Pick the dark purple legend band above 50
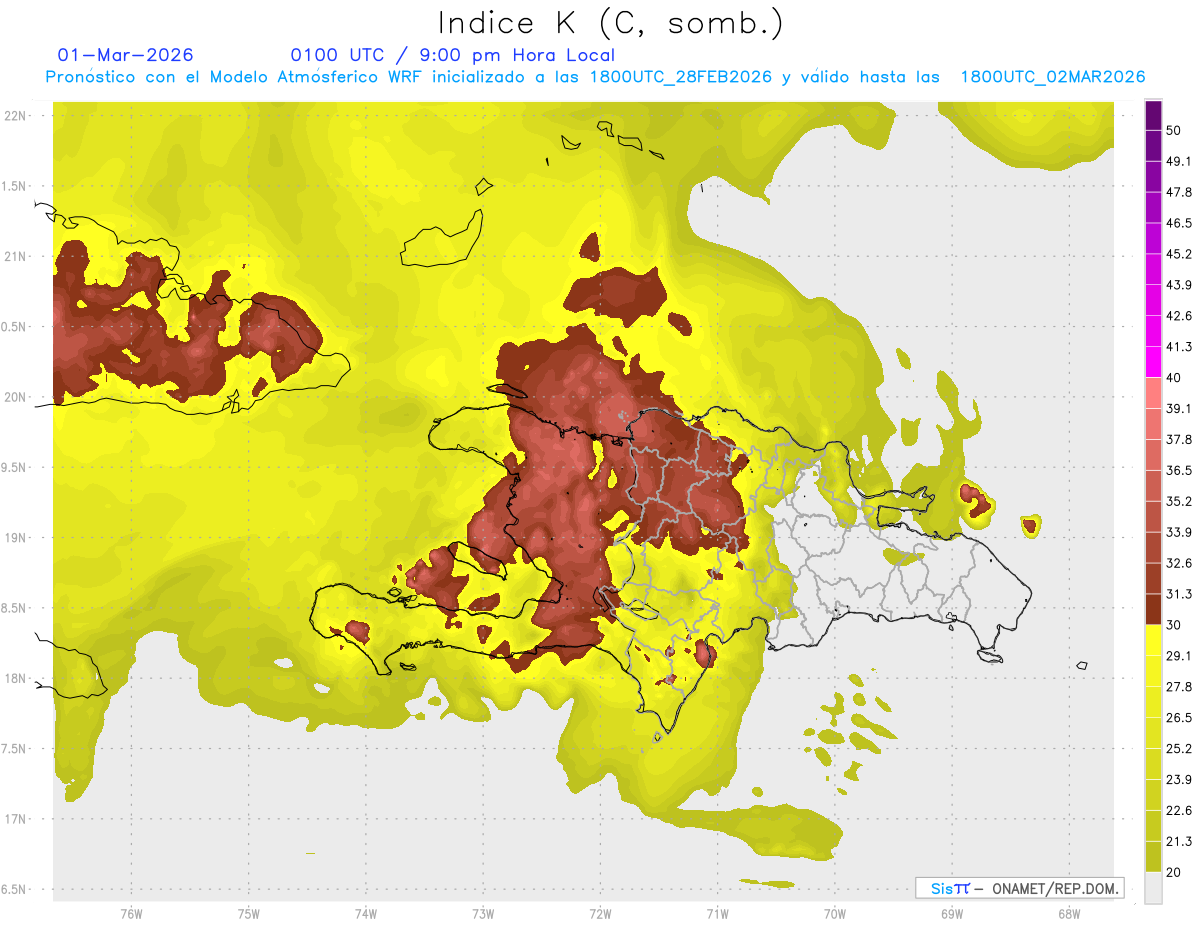This screenshot has width=1200, height=927. pyautogui.click(x=1153, y=115)
